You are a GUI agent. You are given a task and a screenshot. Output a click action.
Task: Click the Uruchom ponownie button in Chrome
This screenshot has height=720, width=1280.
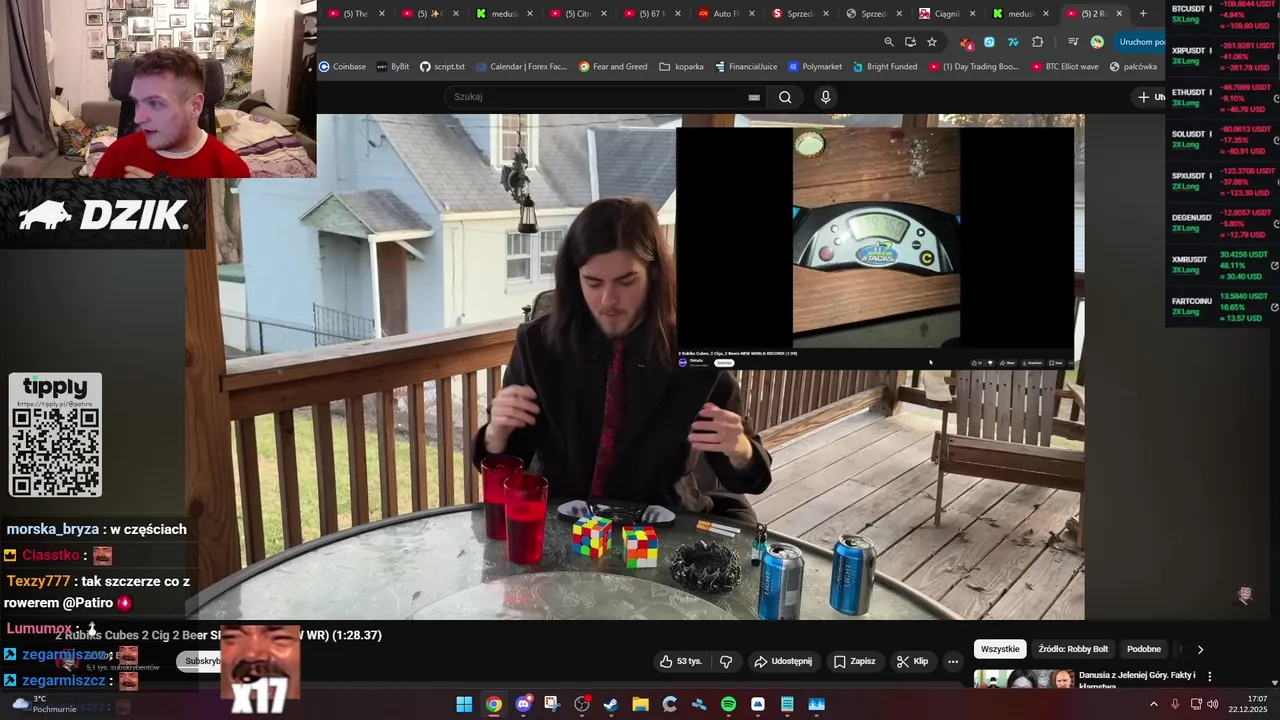(1140, 42)
